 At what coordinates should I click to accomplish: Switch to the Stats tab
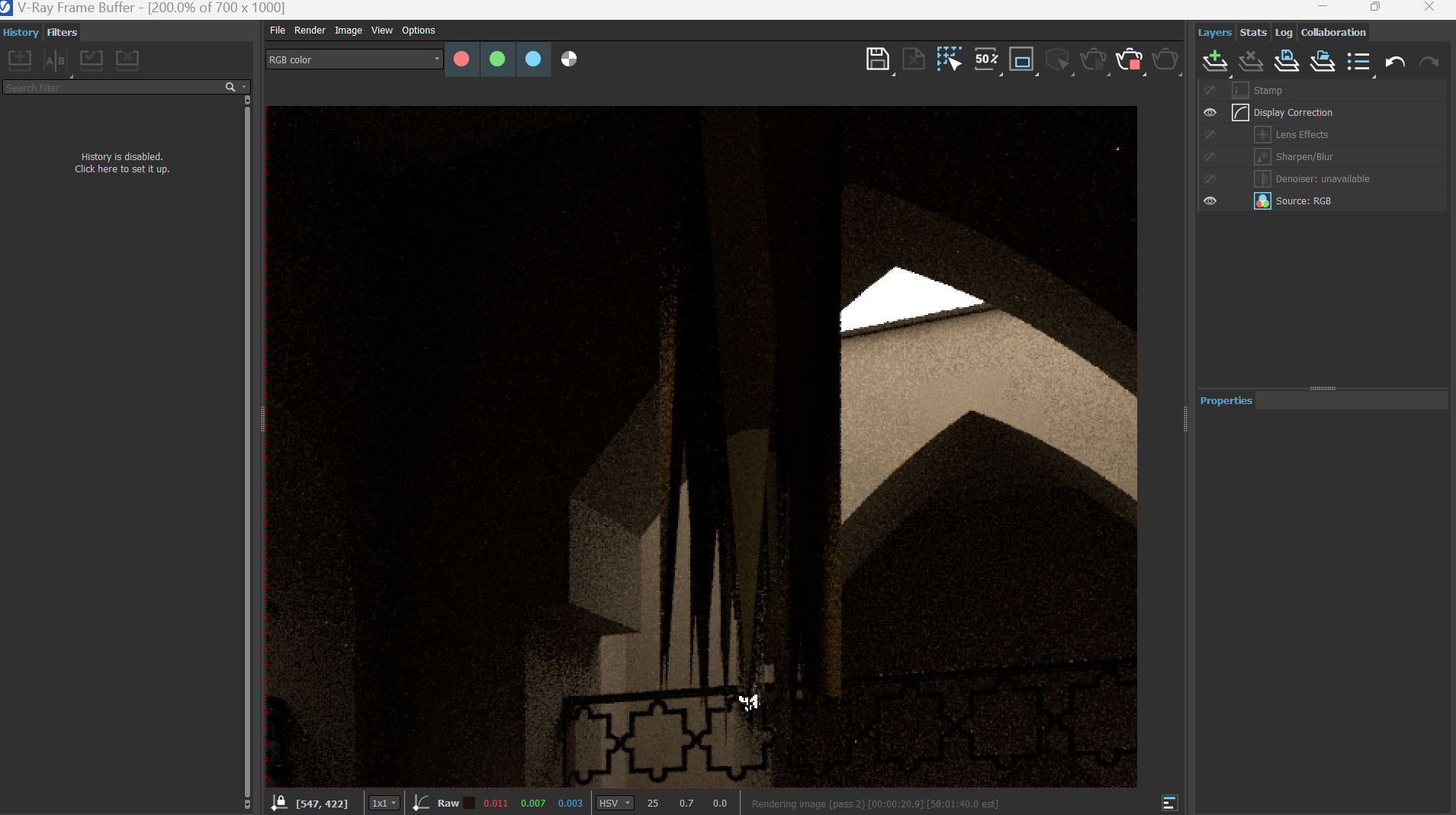click(1253, 32)
